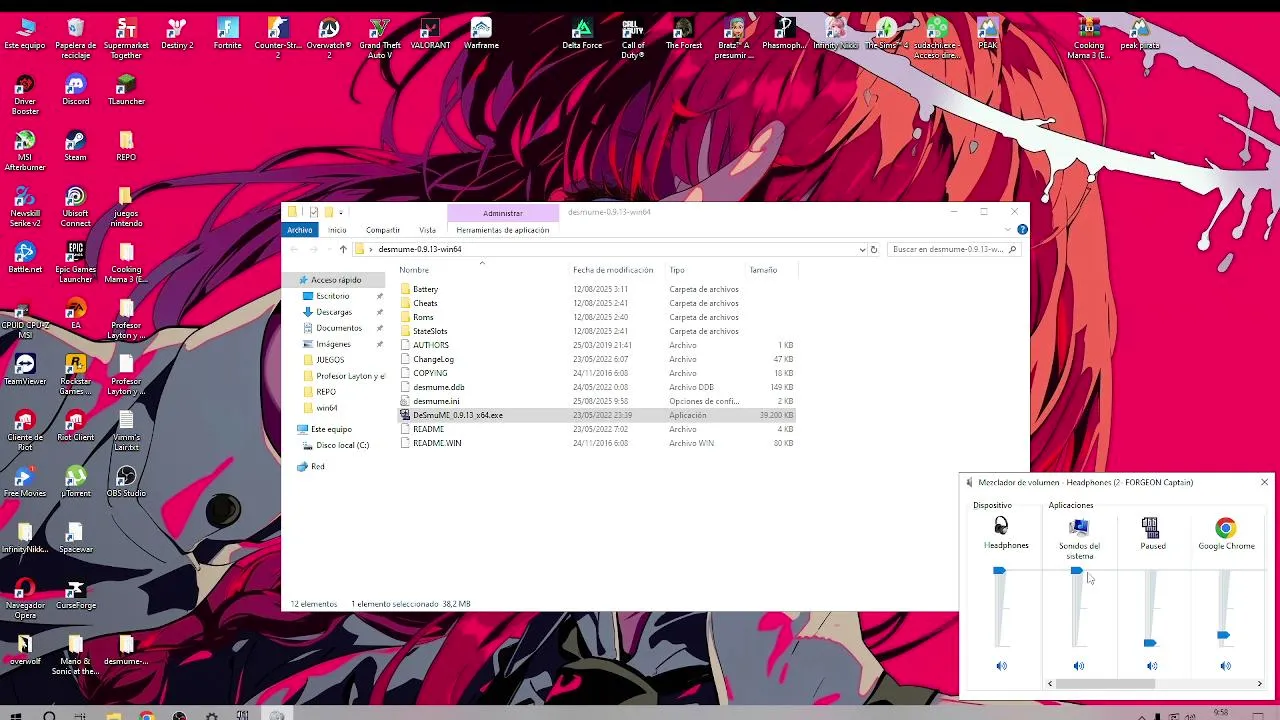
Task: Open Steam desktop shortcut
Action: point(75,146)
